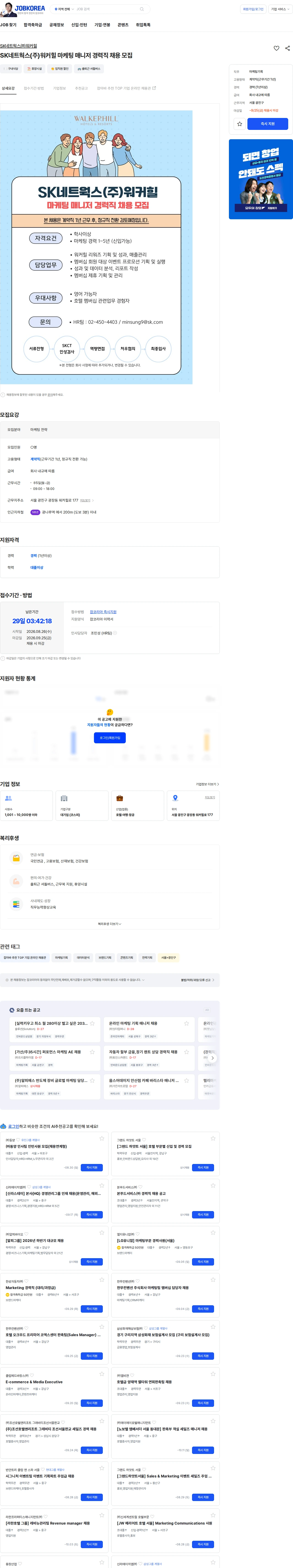Favorite 자동차 할부 금융 상담 경력직 채용 card
Screen dimensions: 293x1568
pos(186,1052)
